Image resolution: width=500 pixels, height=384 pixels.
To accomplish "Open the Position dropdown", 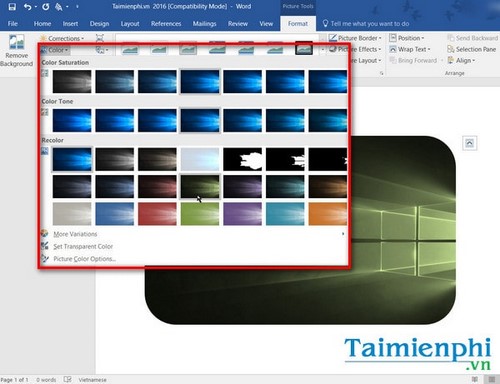I will point(407,38).
